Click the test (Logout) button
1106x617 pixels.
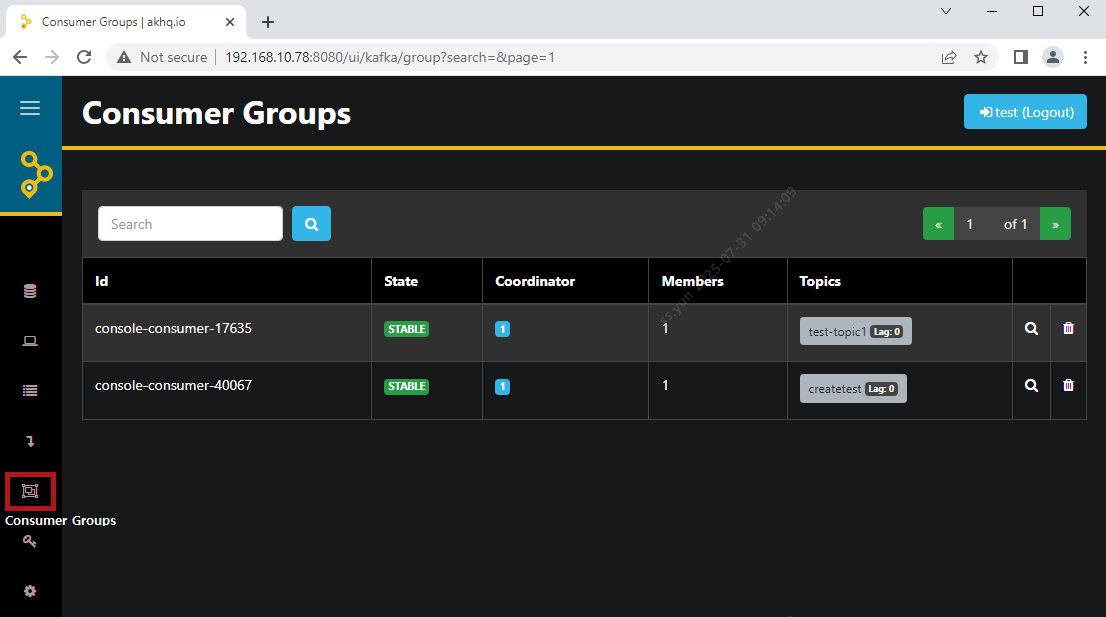[x=1025, y=112]
